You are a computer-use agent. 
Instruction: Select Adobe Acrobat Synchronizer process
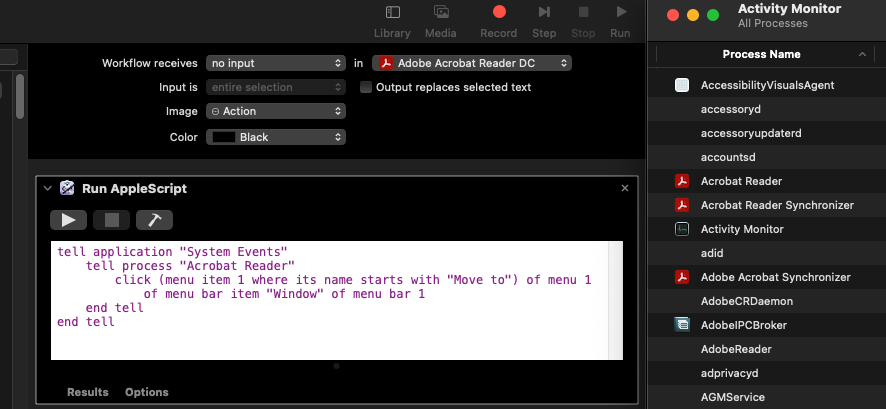tap(767, 277)
